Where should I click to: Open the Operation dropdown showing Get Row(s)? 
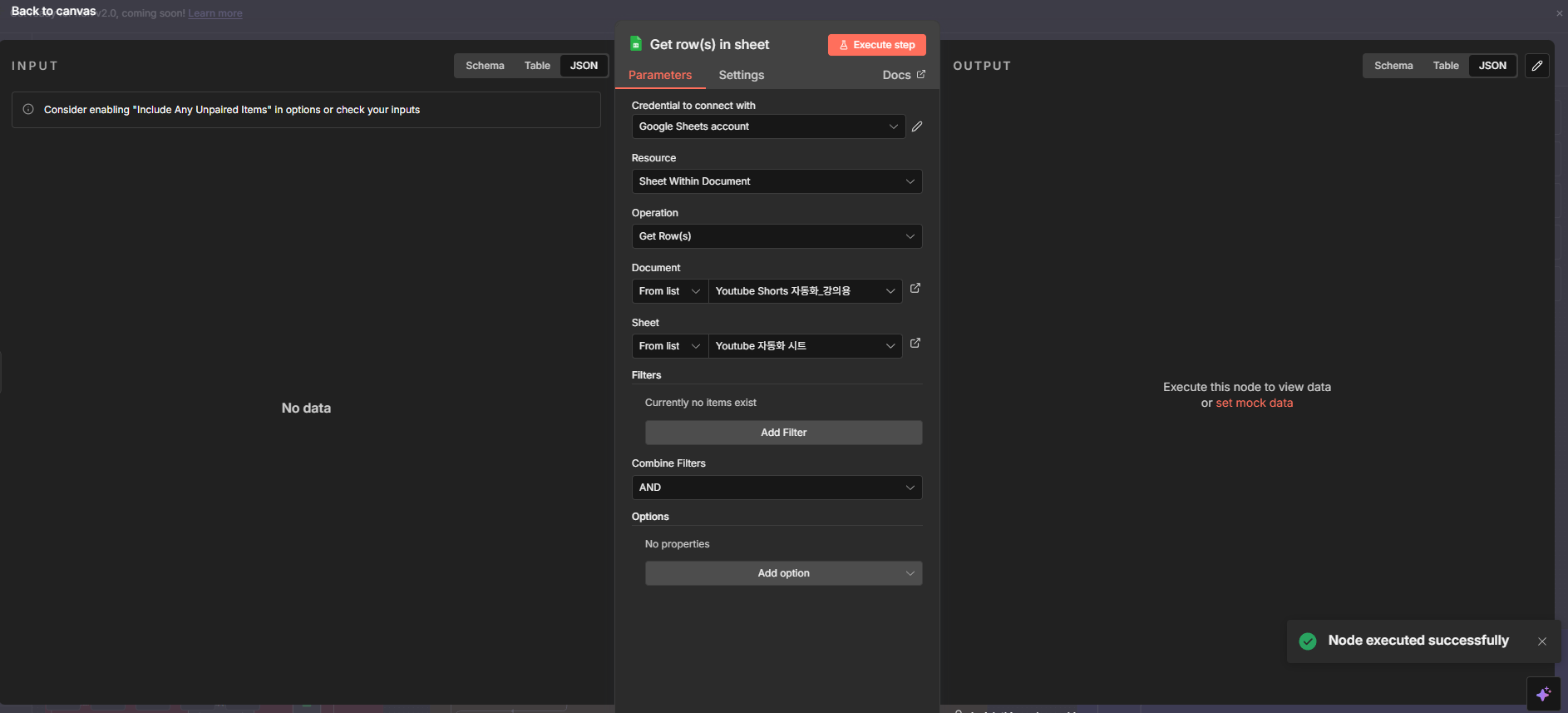click(777, 236)
